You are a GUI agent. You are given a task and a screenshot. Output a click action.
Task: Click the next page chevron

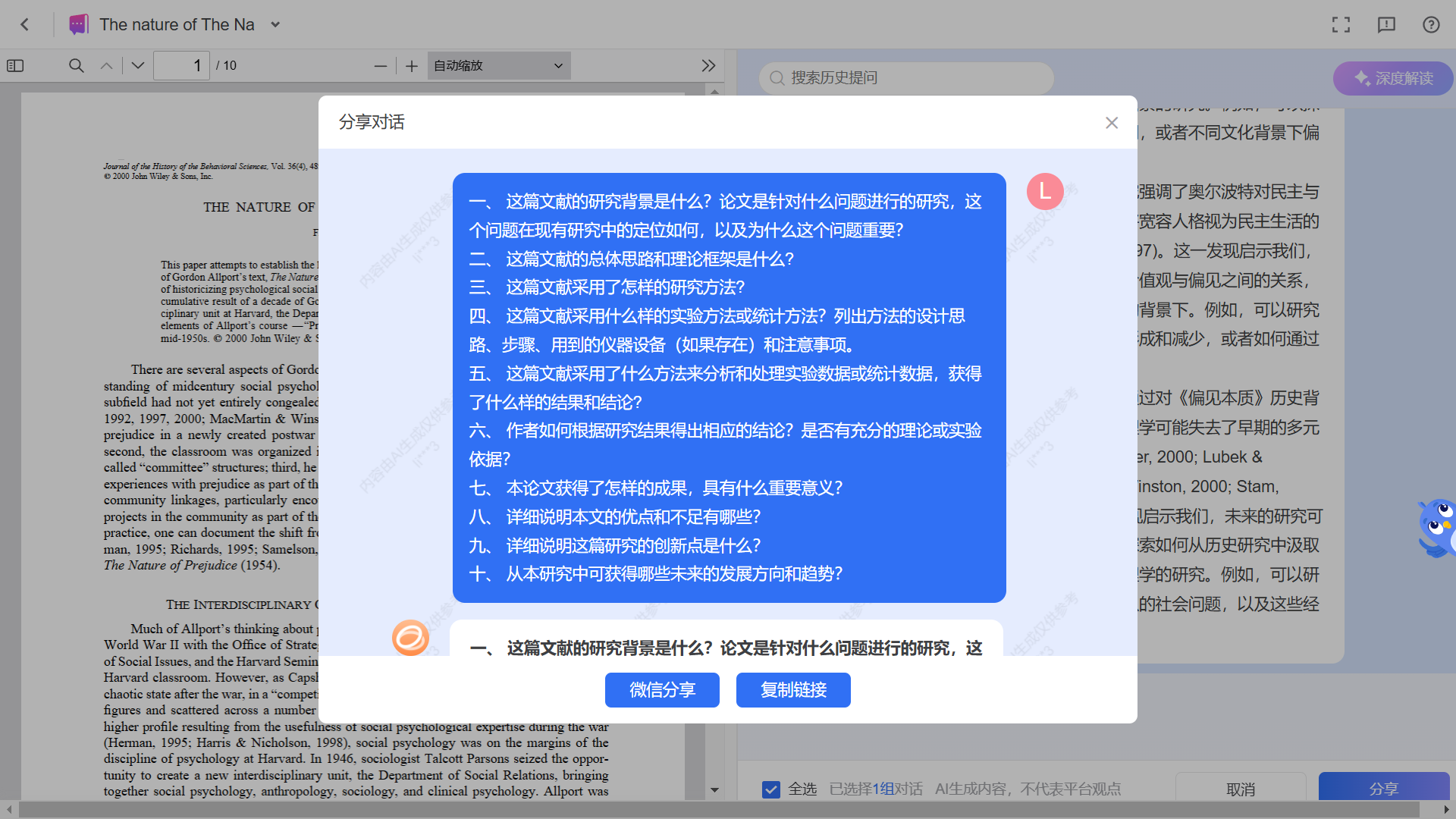coord(136,65)
